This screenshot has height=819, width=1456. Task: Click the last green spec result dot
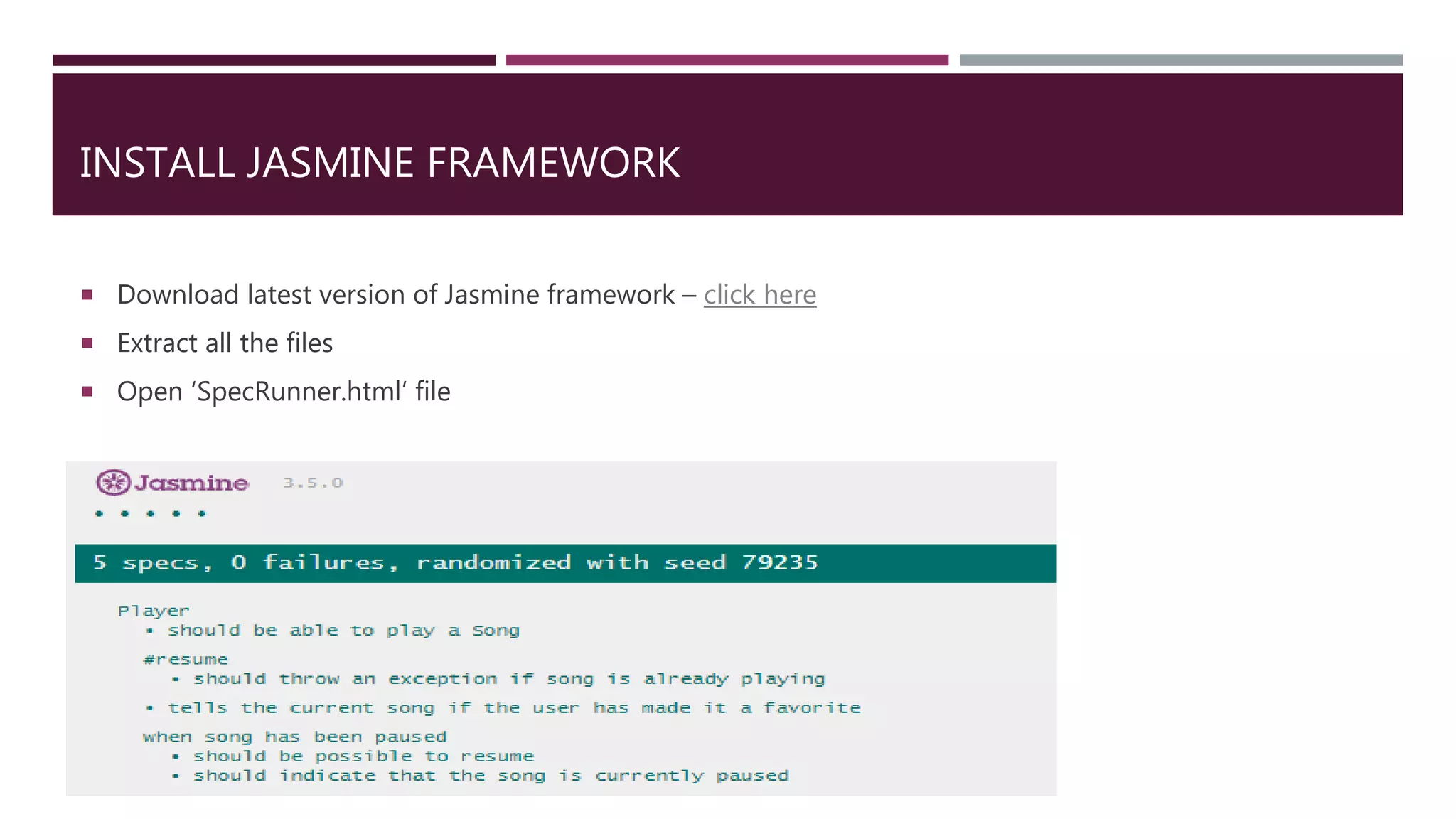tap(202, 513)
